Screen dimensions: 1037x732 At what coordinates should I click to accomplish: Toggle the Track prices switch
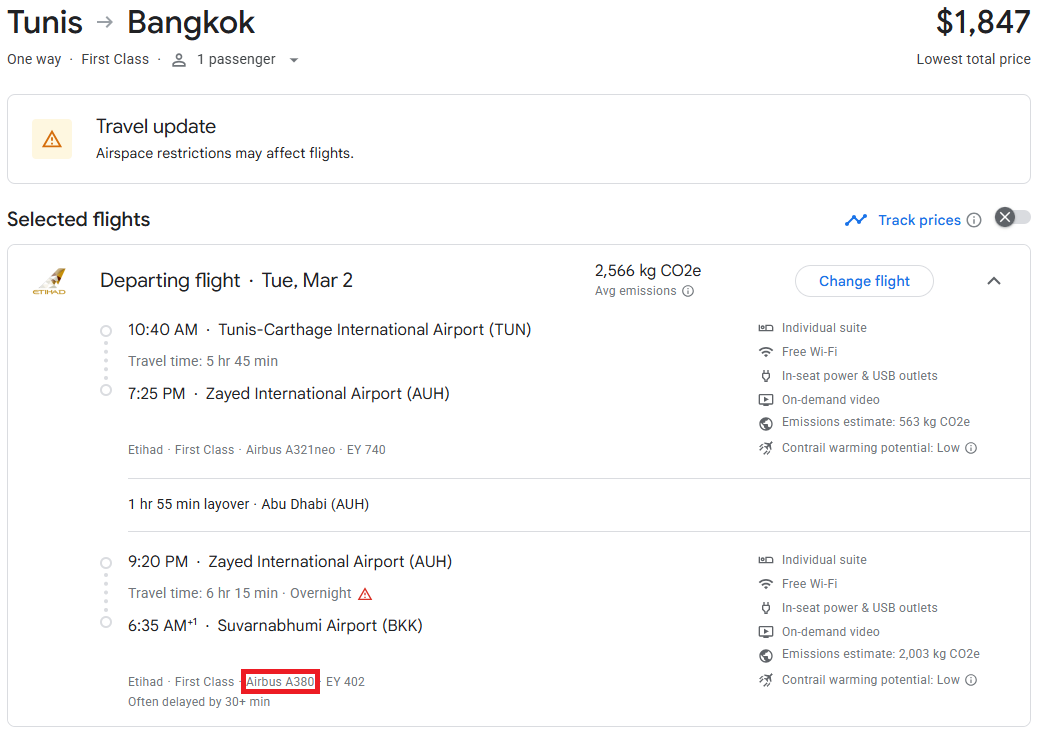(1013, 218)
